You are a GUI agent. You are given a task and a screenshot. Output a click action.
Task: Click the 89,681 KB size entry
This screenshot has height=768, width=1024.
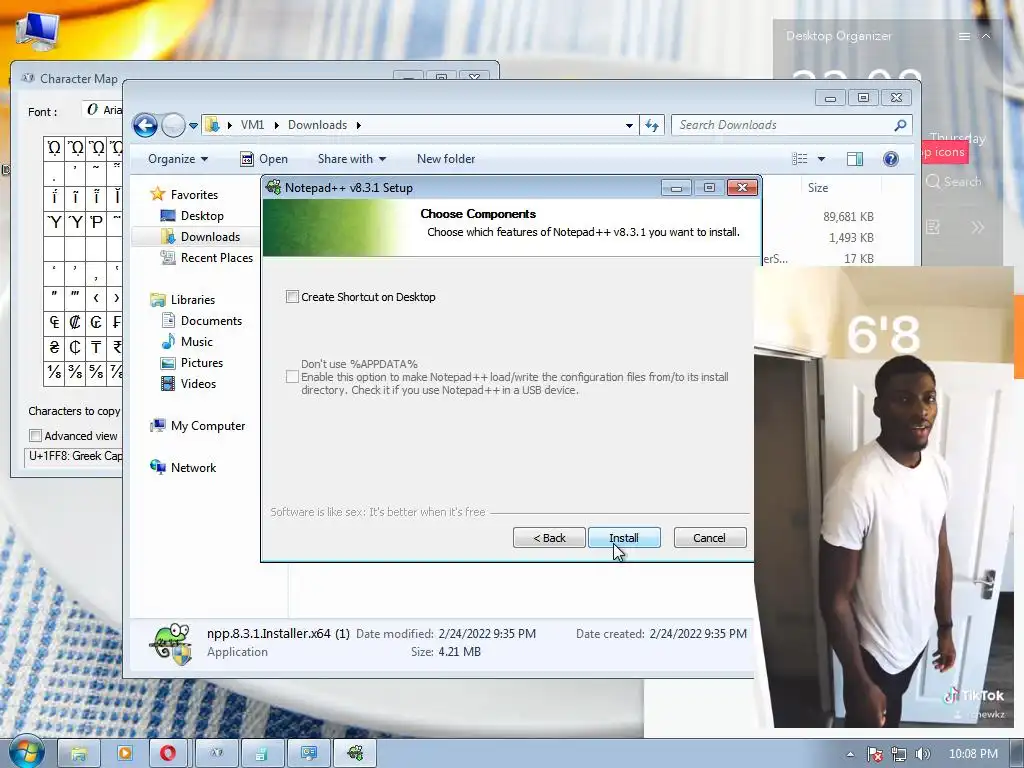[x=848, y=216]
